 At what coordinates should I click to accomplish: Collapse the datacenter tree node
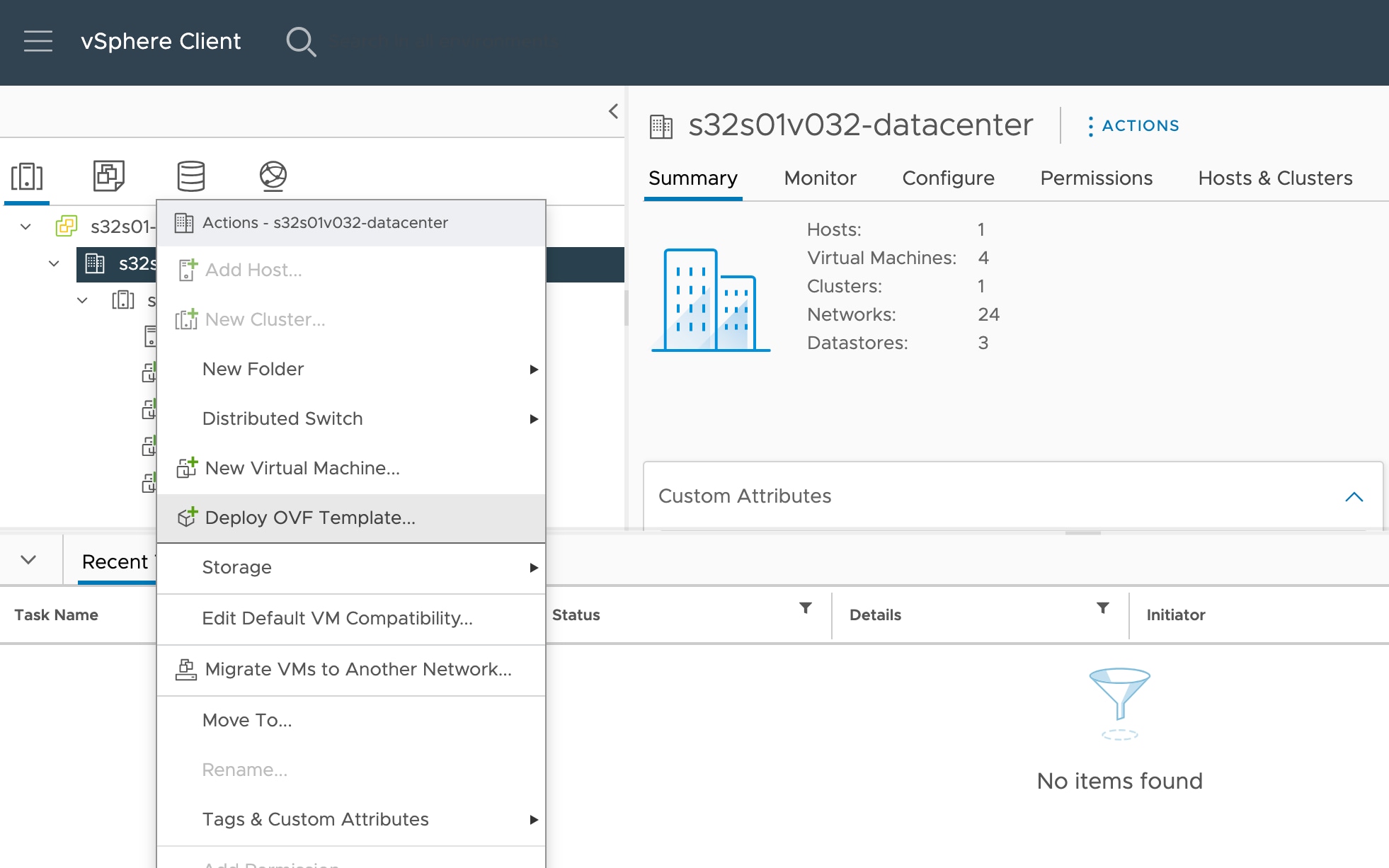click(54, 263)
